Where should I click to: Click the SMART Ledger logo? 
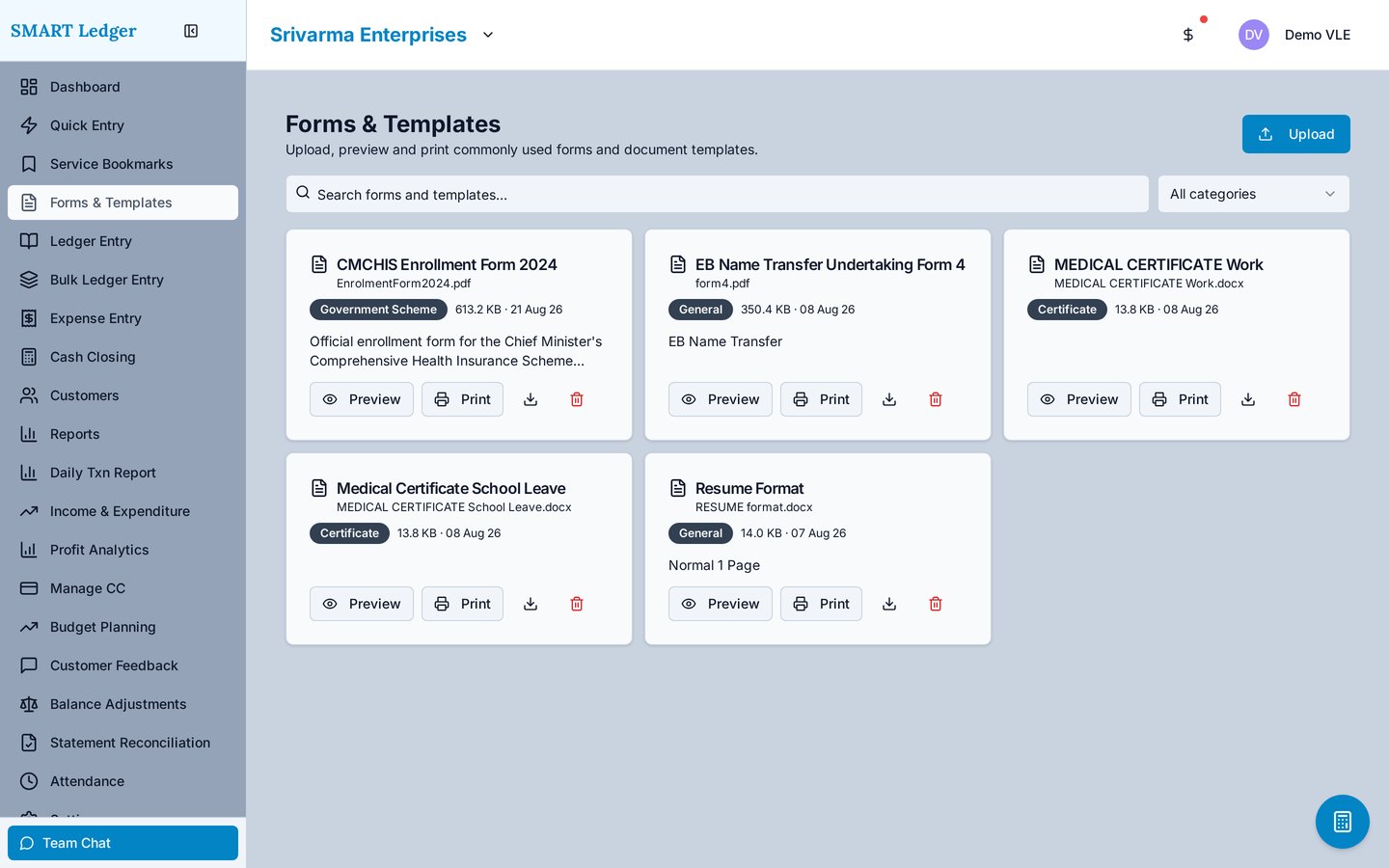(x=73, y=31)
